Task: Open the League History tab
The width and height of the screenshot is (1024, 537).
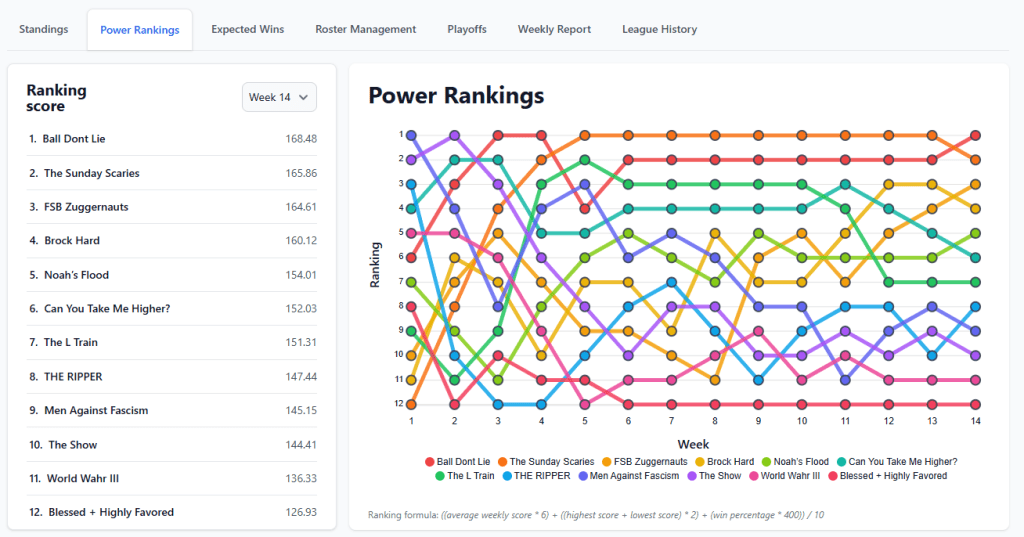Action: (659, 29)
